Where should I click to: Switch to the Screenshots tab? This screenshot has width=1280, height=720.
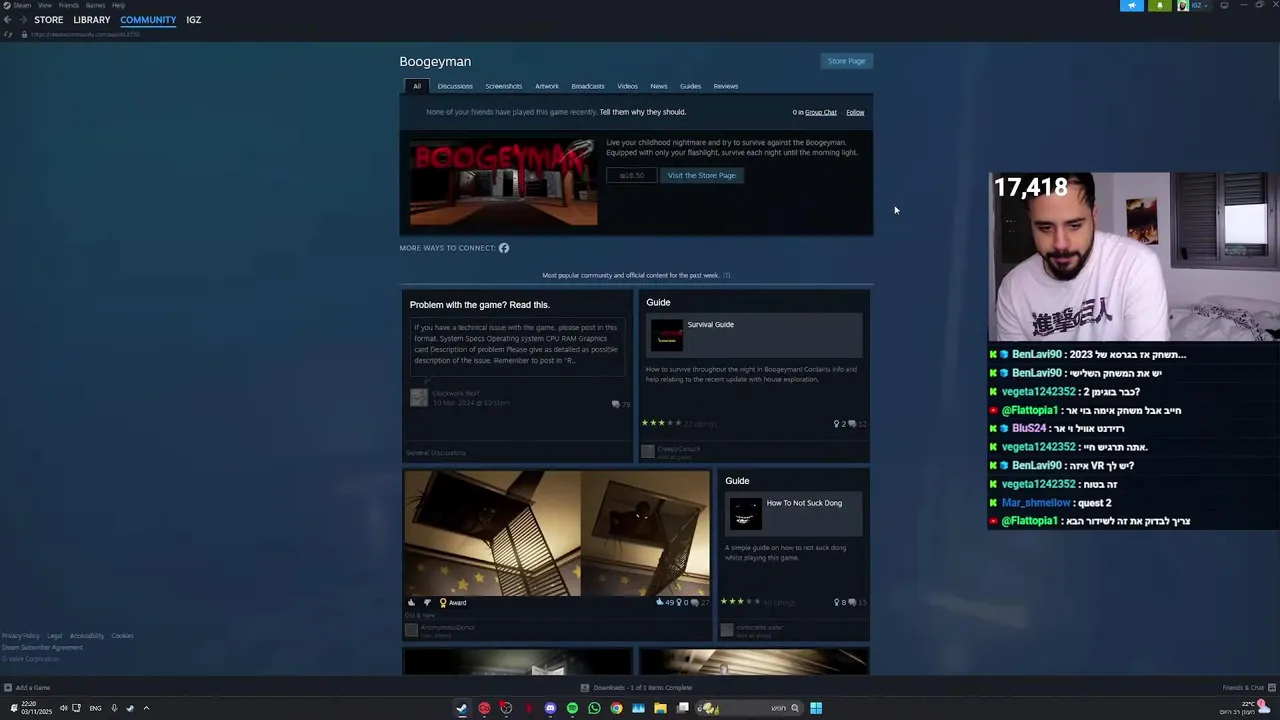coord(504,86)
